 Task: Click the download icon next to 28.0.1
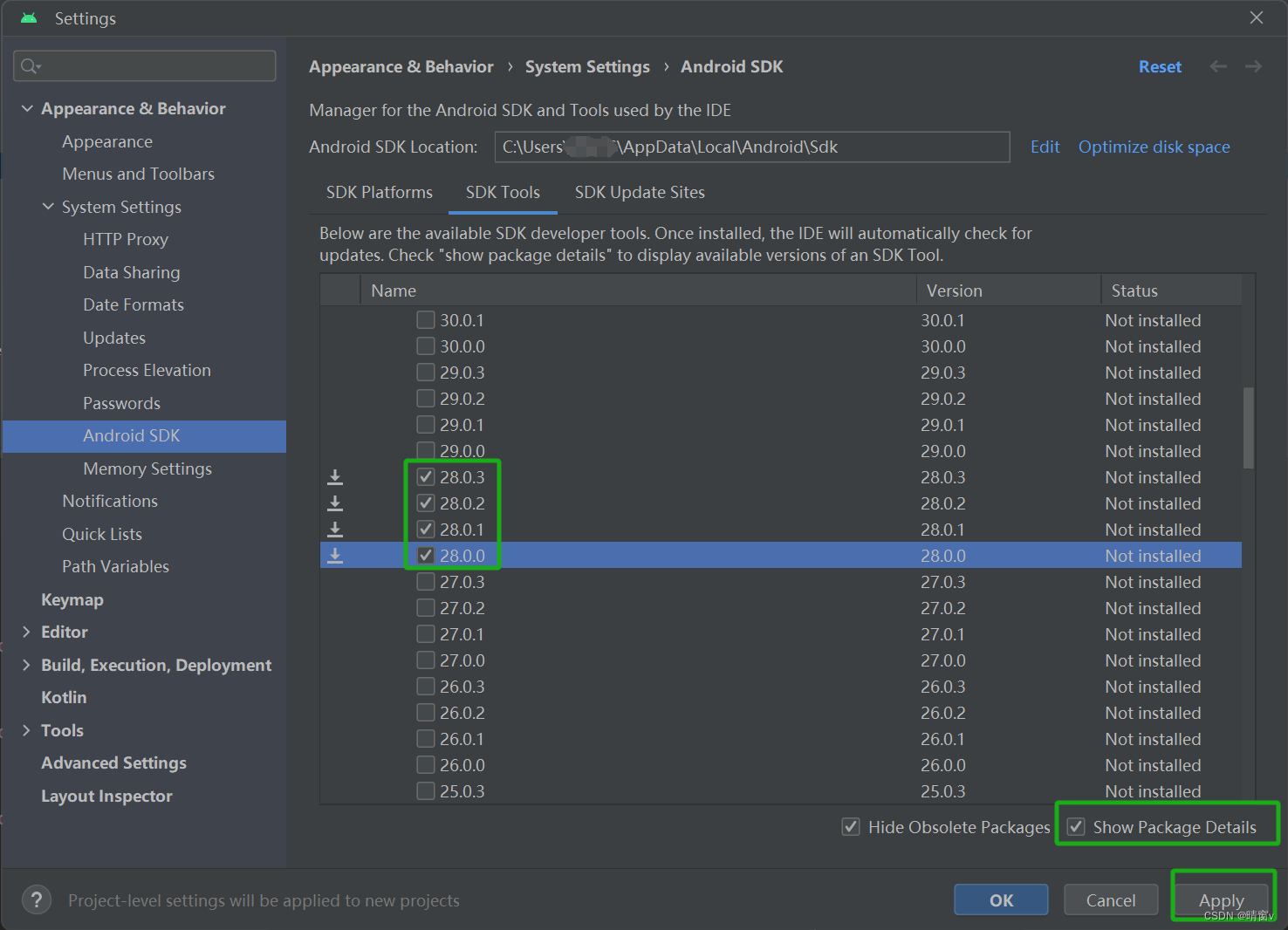335,529
